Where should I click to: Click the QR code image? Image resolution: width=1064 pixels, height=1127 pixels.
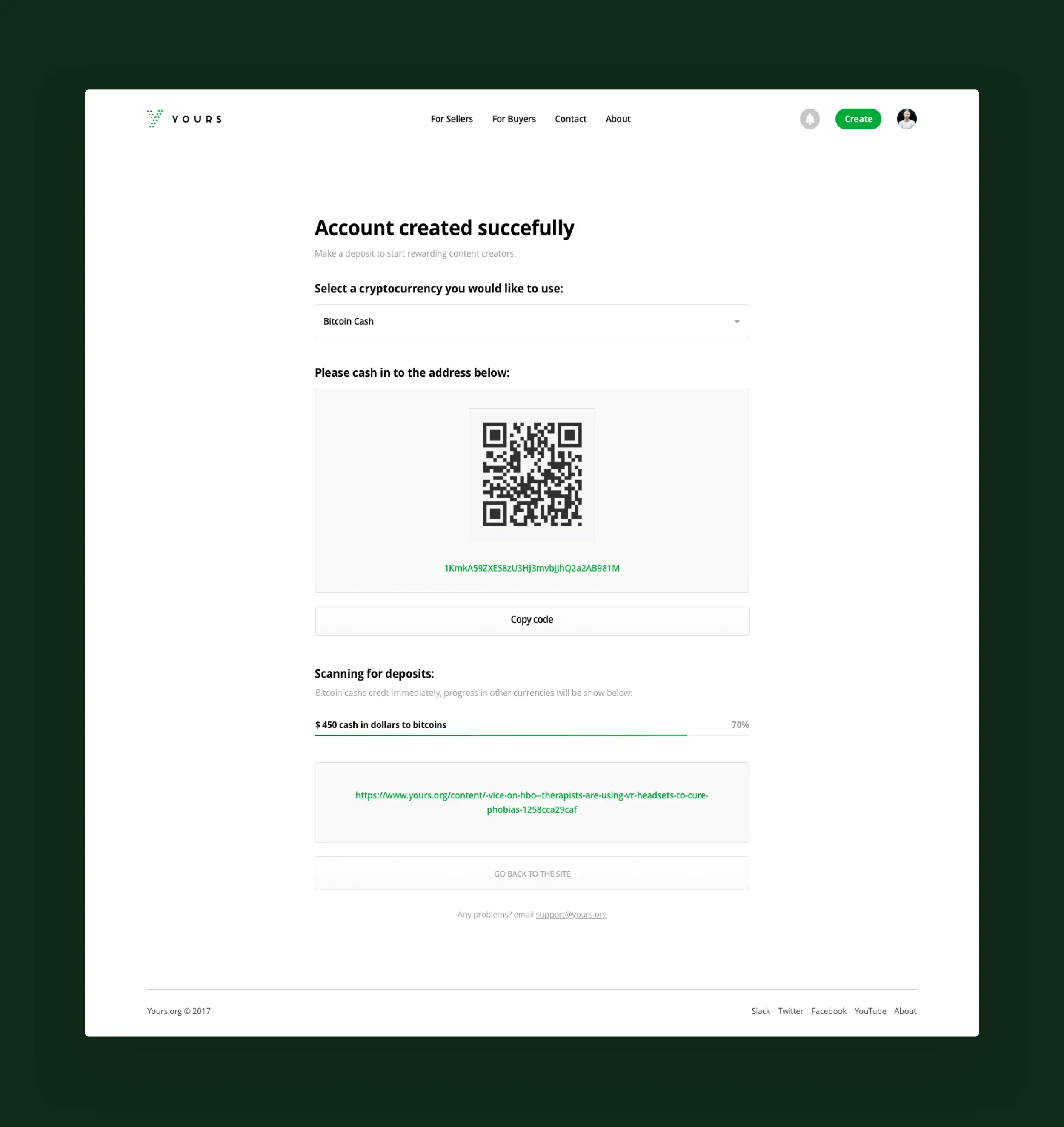click(x=532, y=474)
